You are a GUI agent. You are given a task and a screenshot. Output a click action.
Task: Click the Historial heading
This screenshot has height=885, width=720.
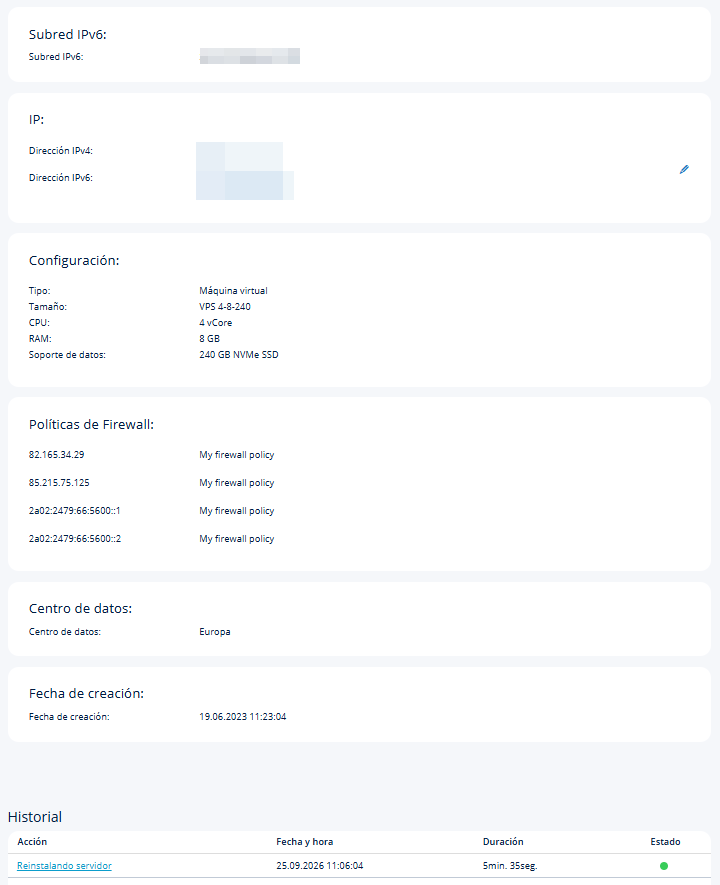click(x=35, y=817)
